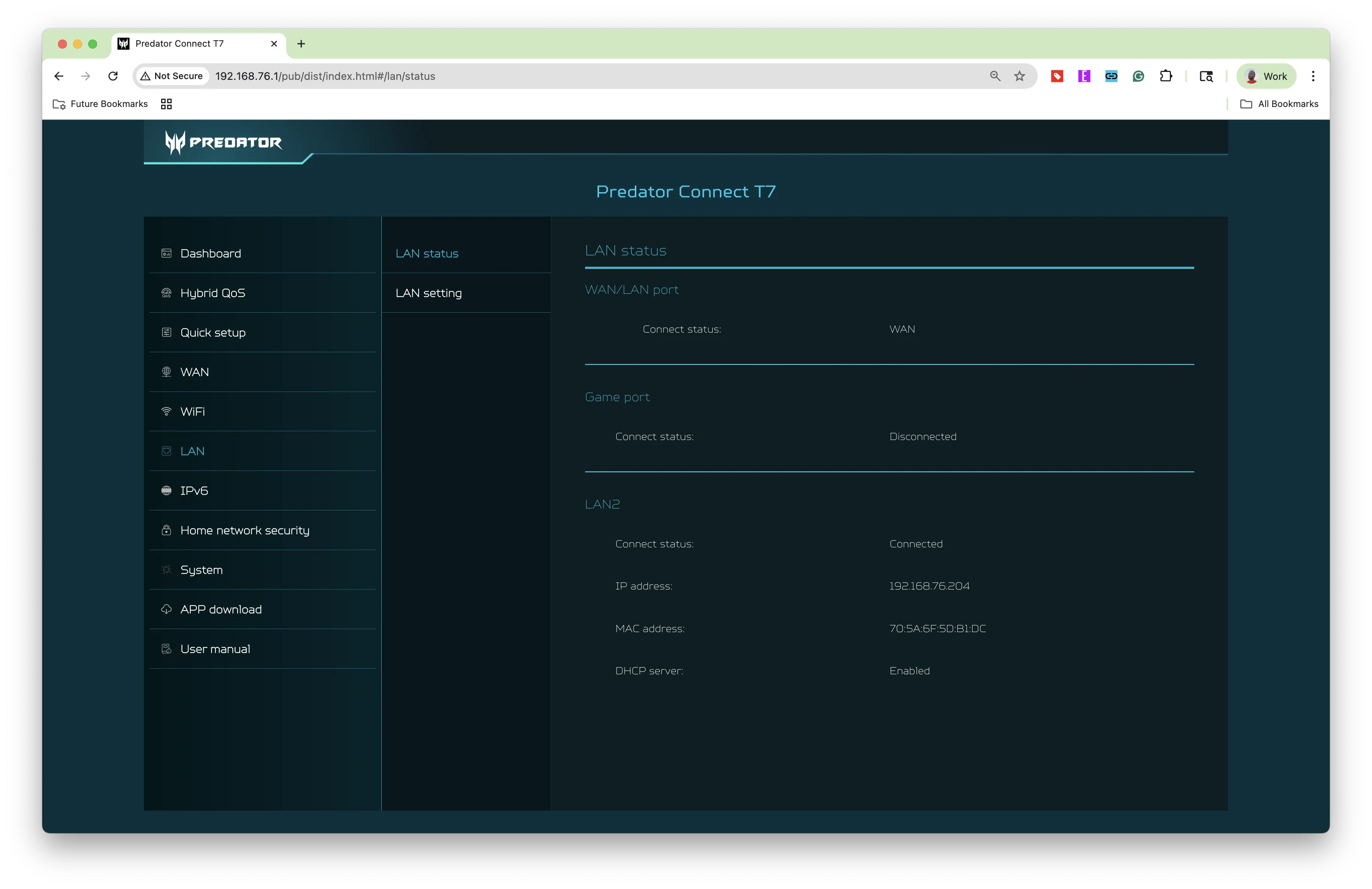Click the Predator Connect T7 page title

click(x=685, y=191)
